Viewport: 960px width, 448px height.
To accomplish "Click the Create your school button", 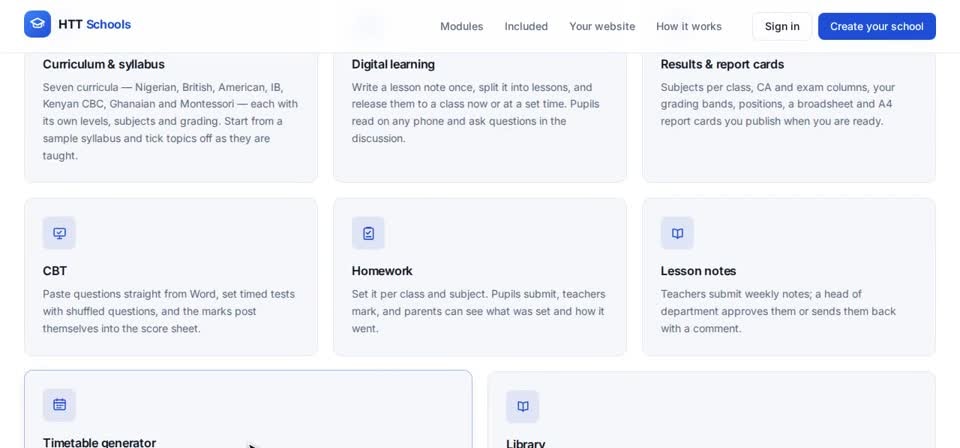I will click(877, 26).
